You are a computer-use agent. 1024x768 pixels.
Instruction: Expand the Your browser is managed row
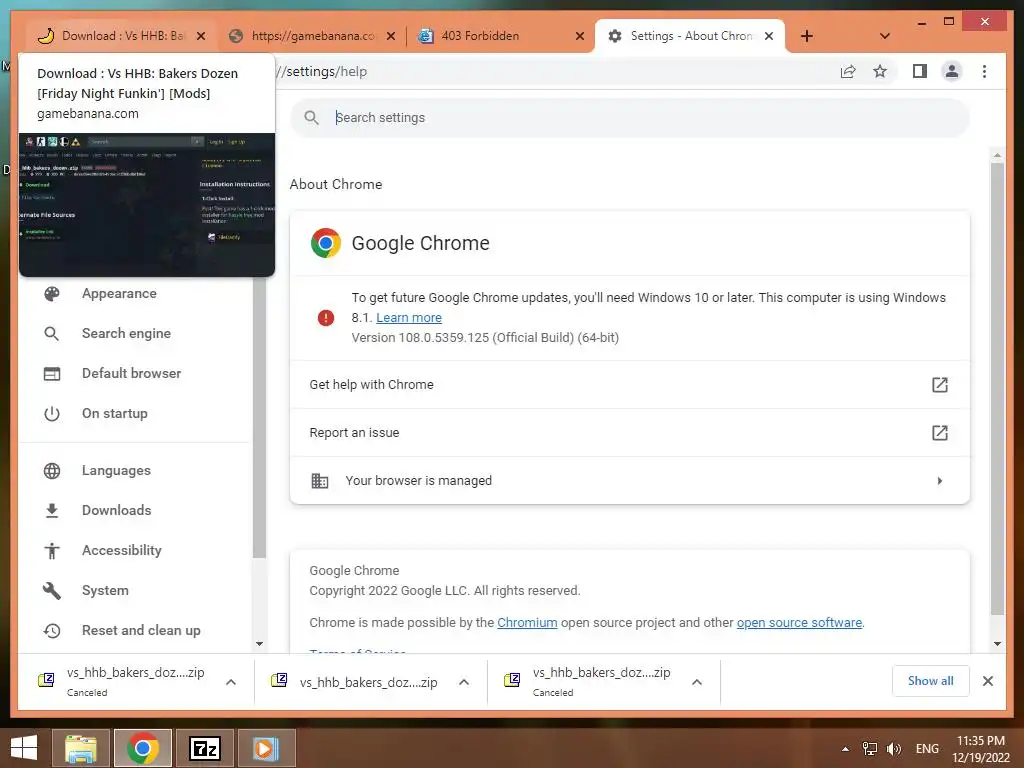[630, 481]
